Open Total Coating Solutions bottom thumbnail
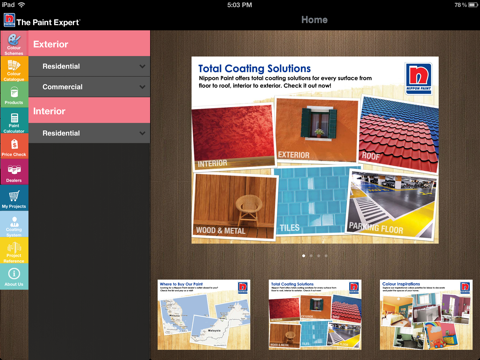This screenshot has height=360, width=480. [x=315, y=315]
